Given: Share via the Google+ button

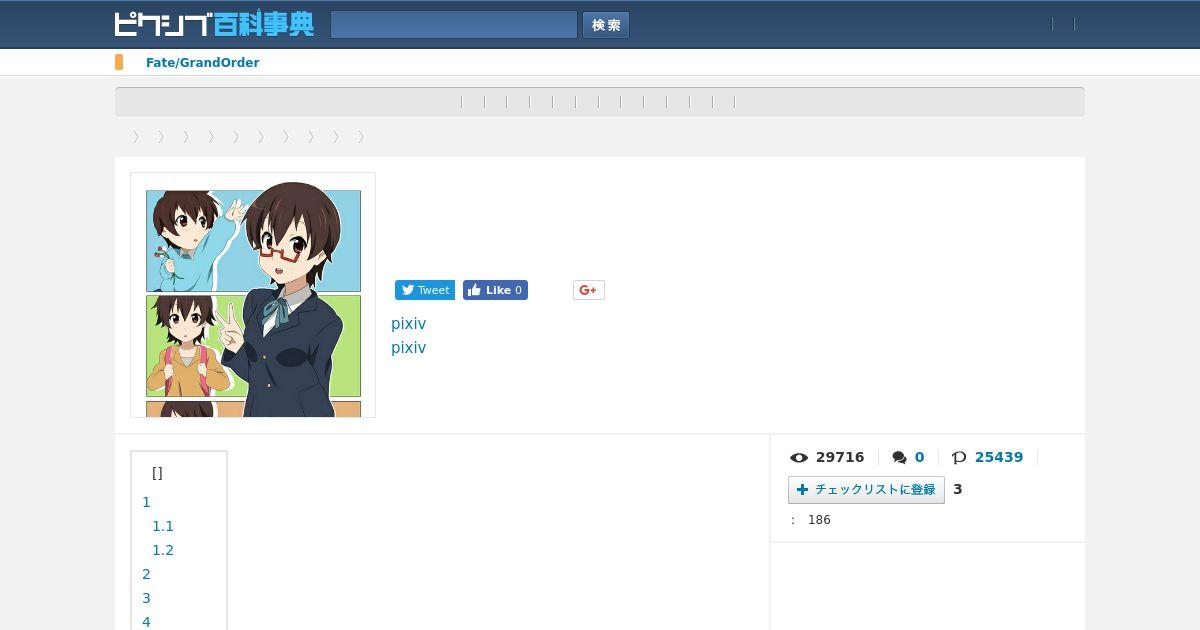Looking at the screenshot, I should coord(589,290).
